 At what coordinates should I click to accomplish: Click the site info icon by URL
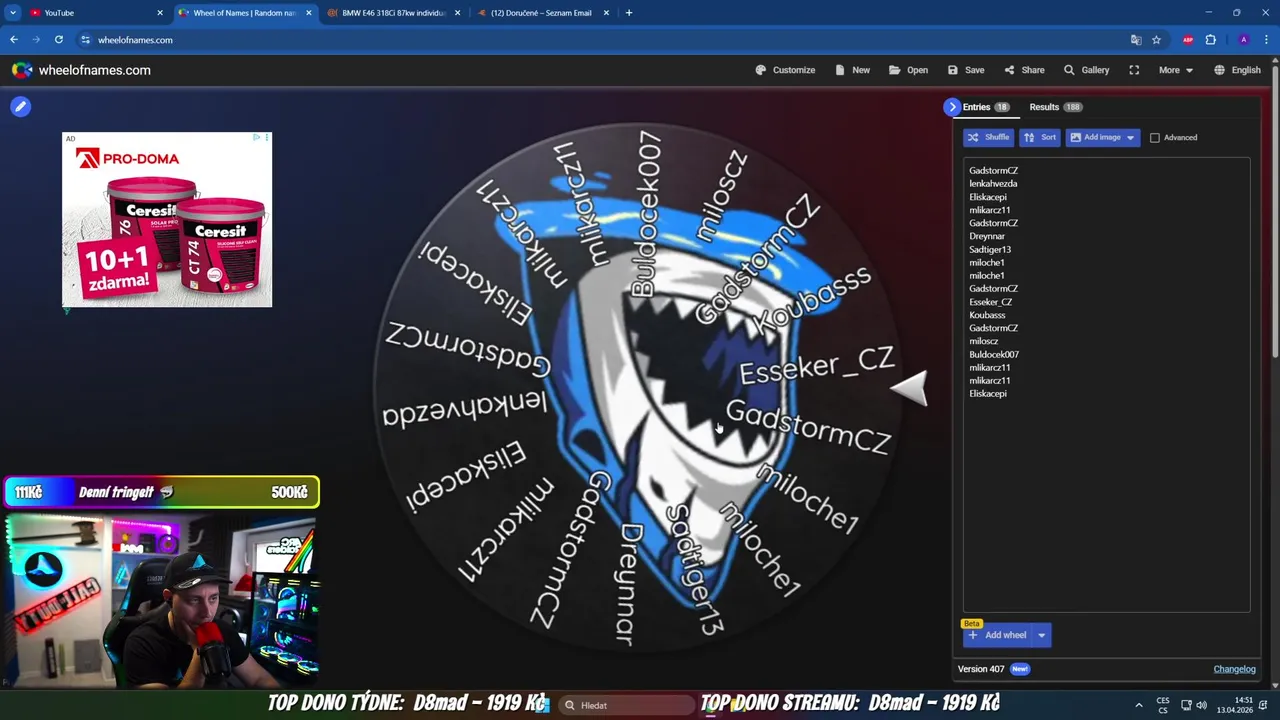(85, 40)
